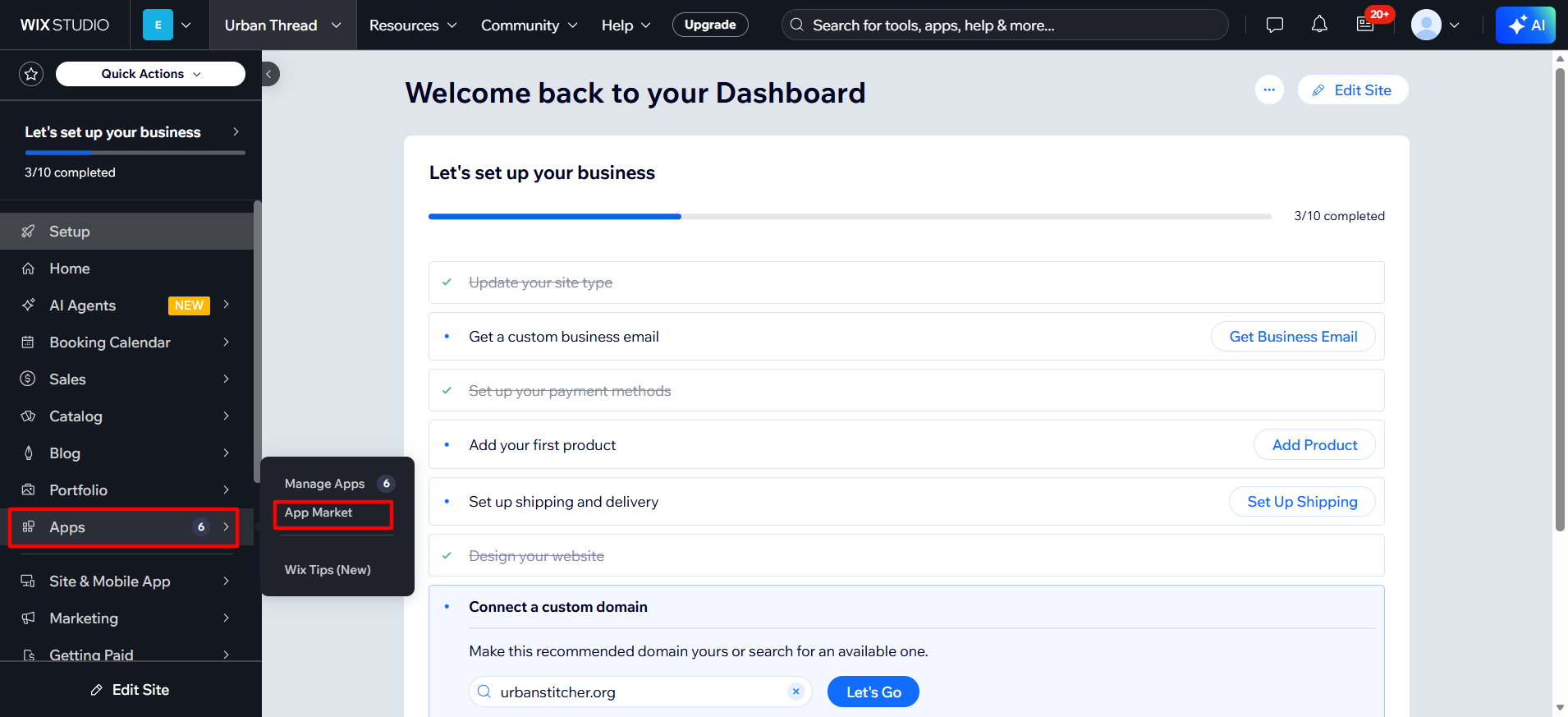Focus the search for tools and apps field
Screen dimensions: 1568x717
1005,25
